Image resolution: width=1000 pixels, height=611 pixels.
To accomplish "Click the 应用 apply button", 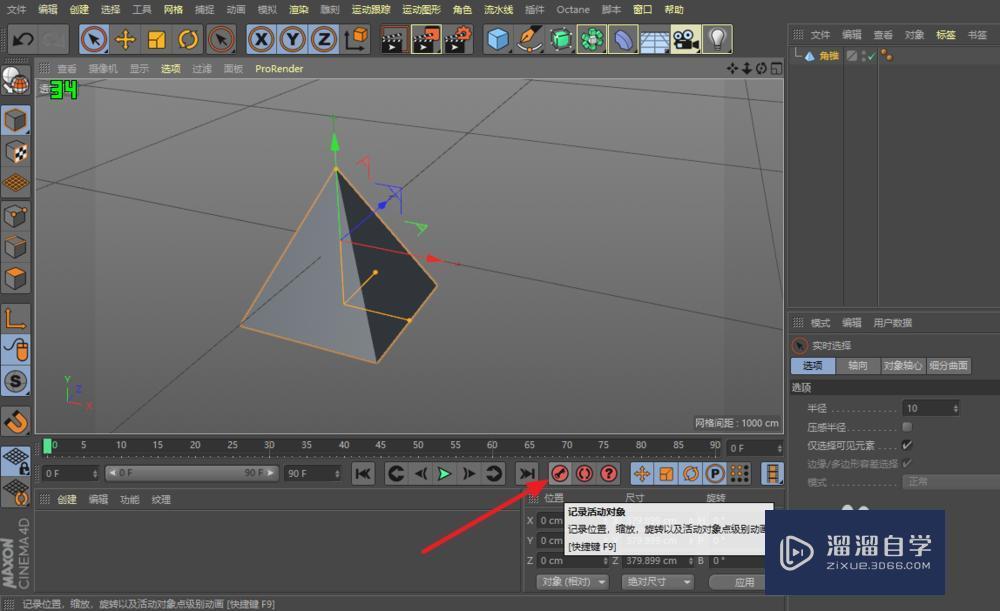I will coord(743,582).
